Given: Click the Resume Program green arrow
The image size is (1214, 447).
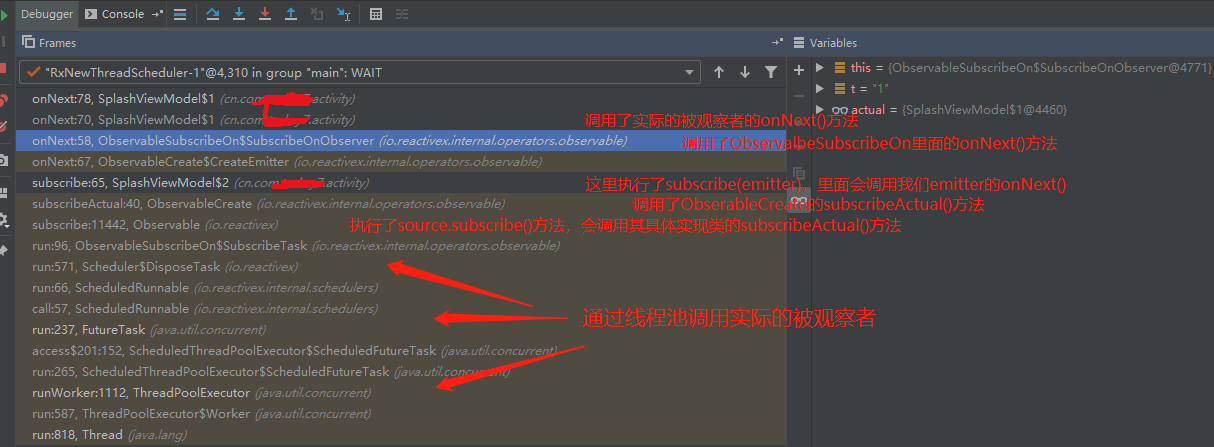Looking at the screenshot, I should tap(4, 14).
